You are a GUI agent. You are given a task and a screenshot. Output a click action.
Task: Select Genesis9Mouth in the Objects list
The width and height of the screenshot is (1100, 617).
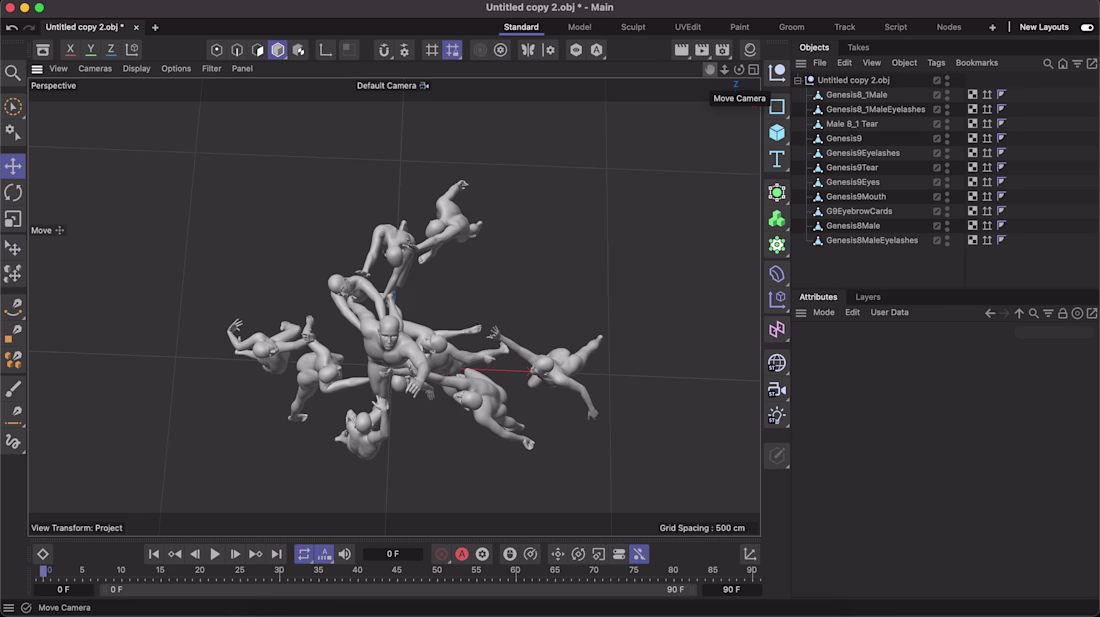tap(855, 197)
